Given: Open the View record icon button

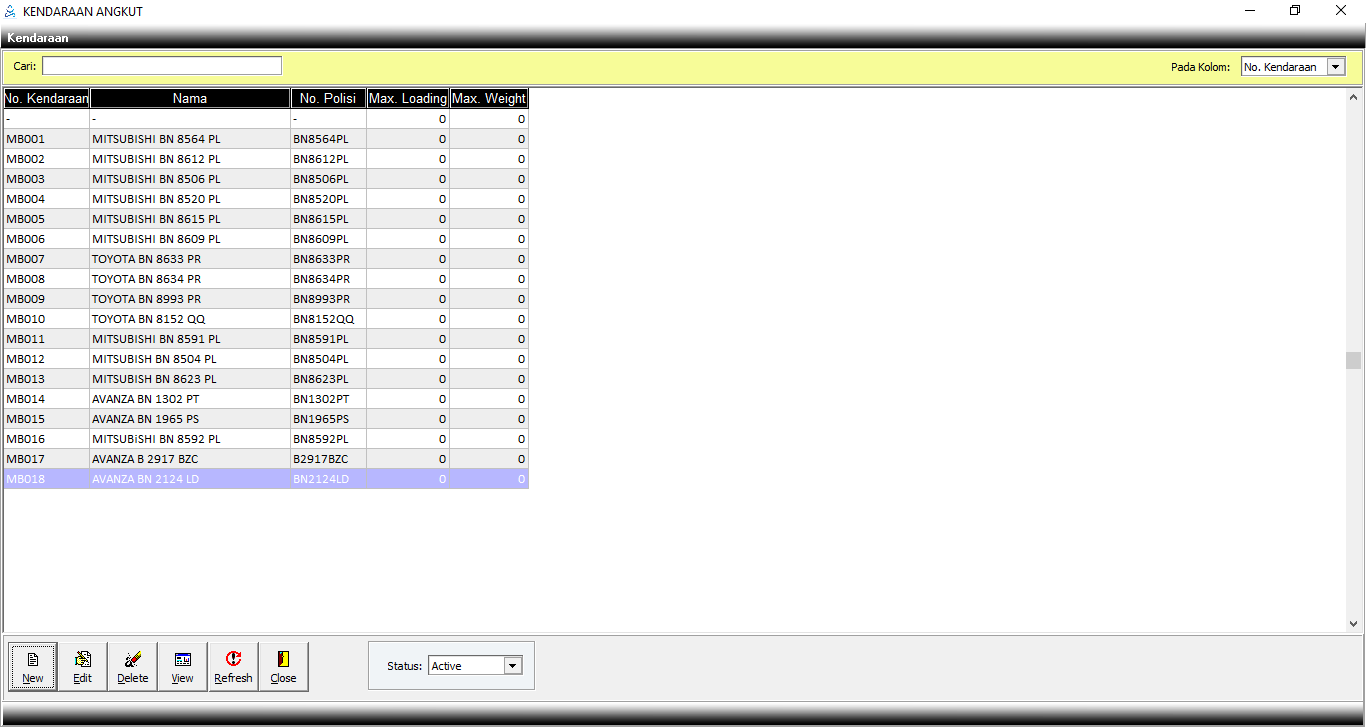Looking at the screenshot, I should 183,666.
